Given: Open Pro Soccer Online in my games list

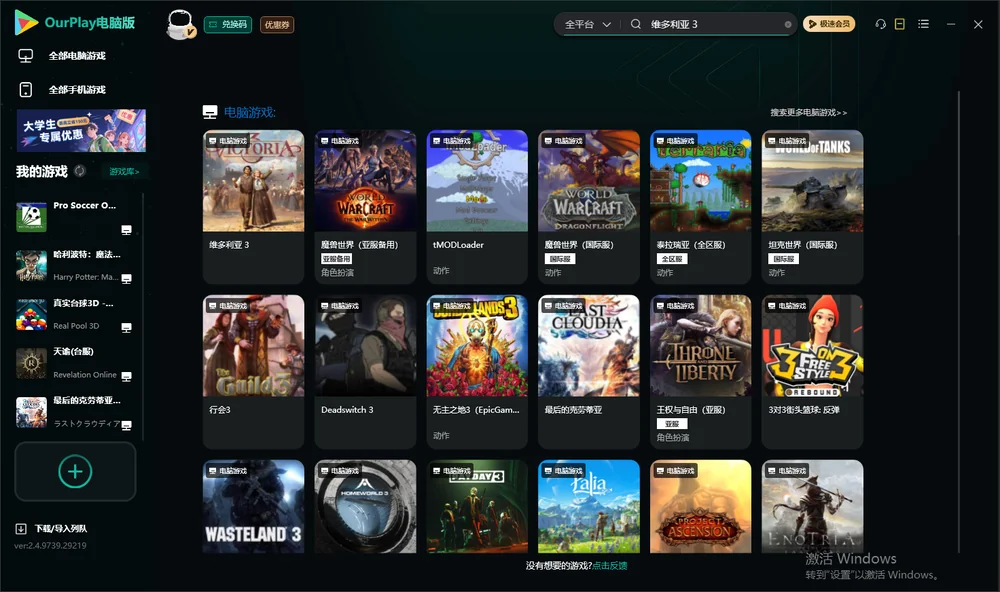Looking at the screenshot, I should 75,217.
